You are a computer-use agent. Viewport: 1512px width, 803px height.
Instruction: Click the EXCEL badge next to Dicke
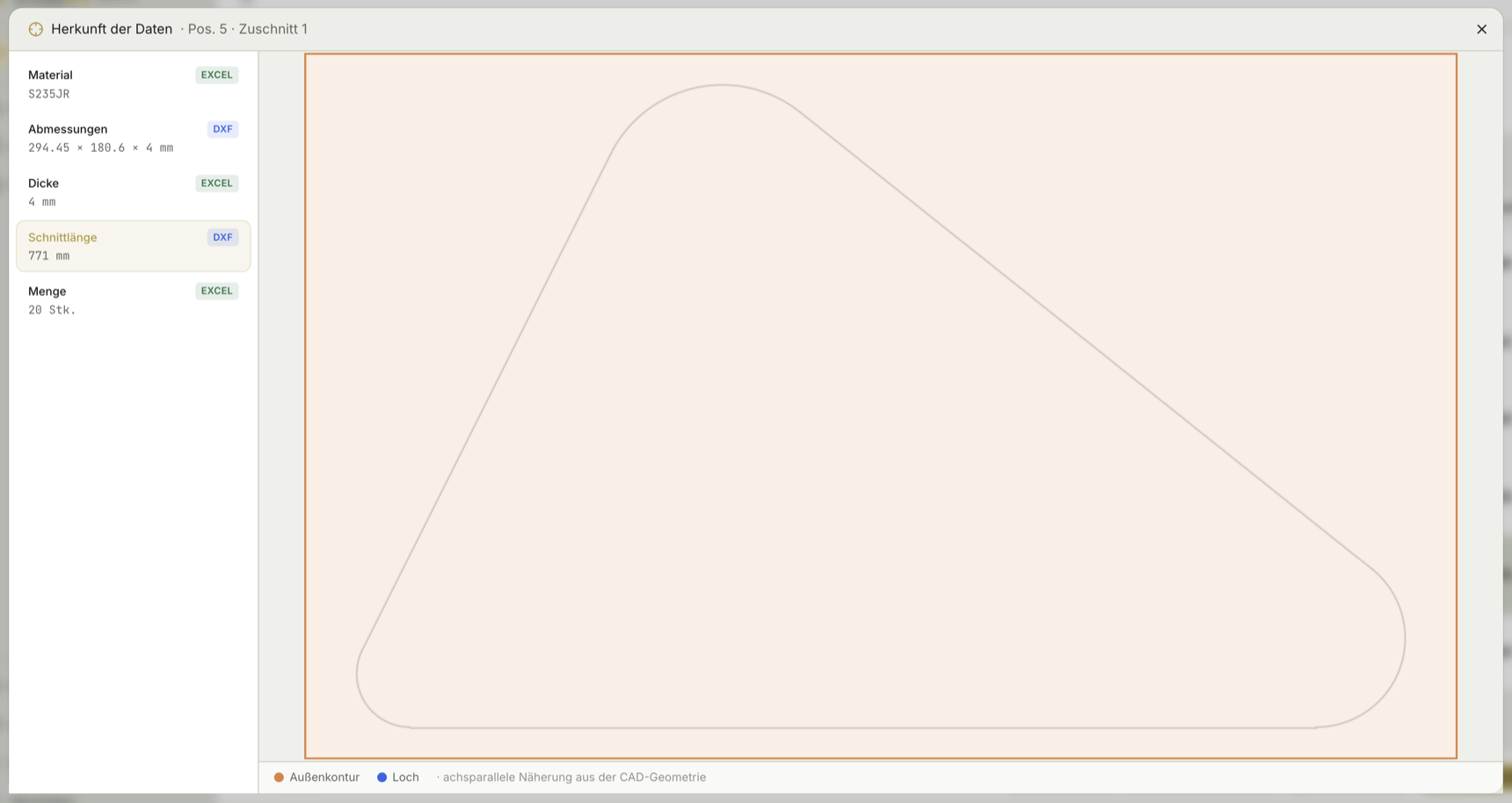pos(216,183)
